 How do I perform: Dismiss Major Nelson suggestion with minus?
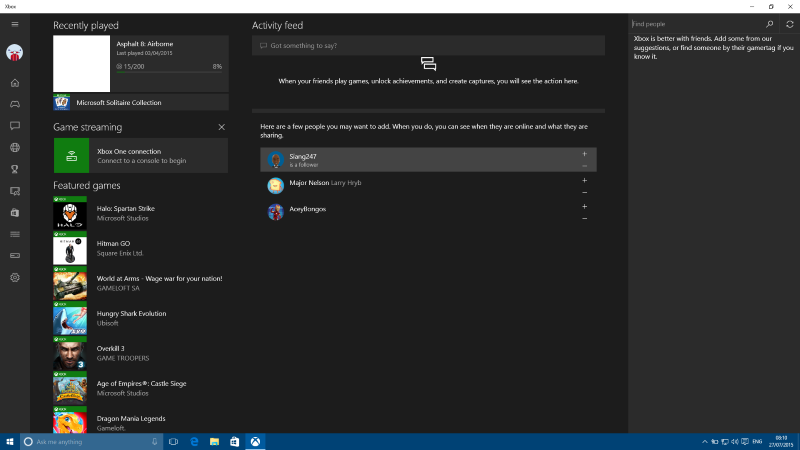click(x=585, y=192)
